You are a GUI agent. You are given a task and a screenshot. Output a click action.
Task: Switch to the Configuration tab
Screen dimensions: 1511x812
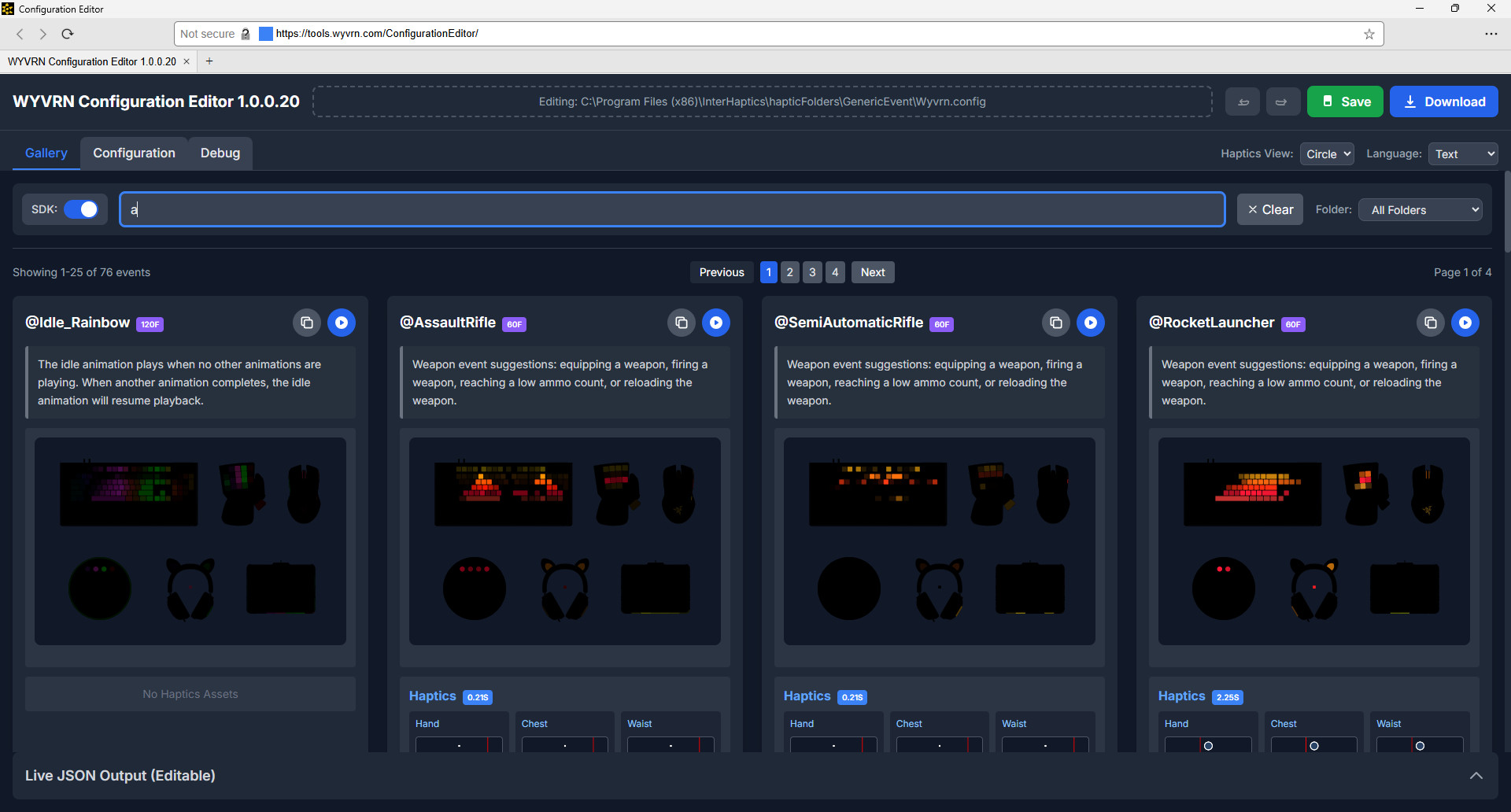coord(133,153)
